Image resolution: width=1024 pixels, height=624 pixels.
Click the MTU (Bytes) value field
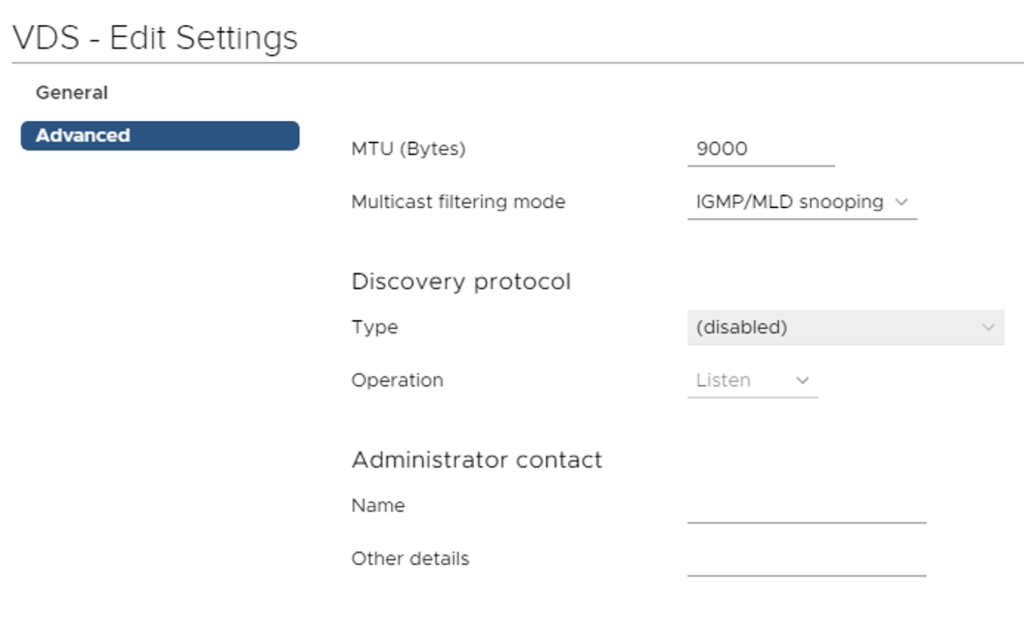pyautogui.click(x=760, y=149)
